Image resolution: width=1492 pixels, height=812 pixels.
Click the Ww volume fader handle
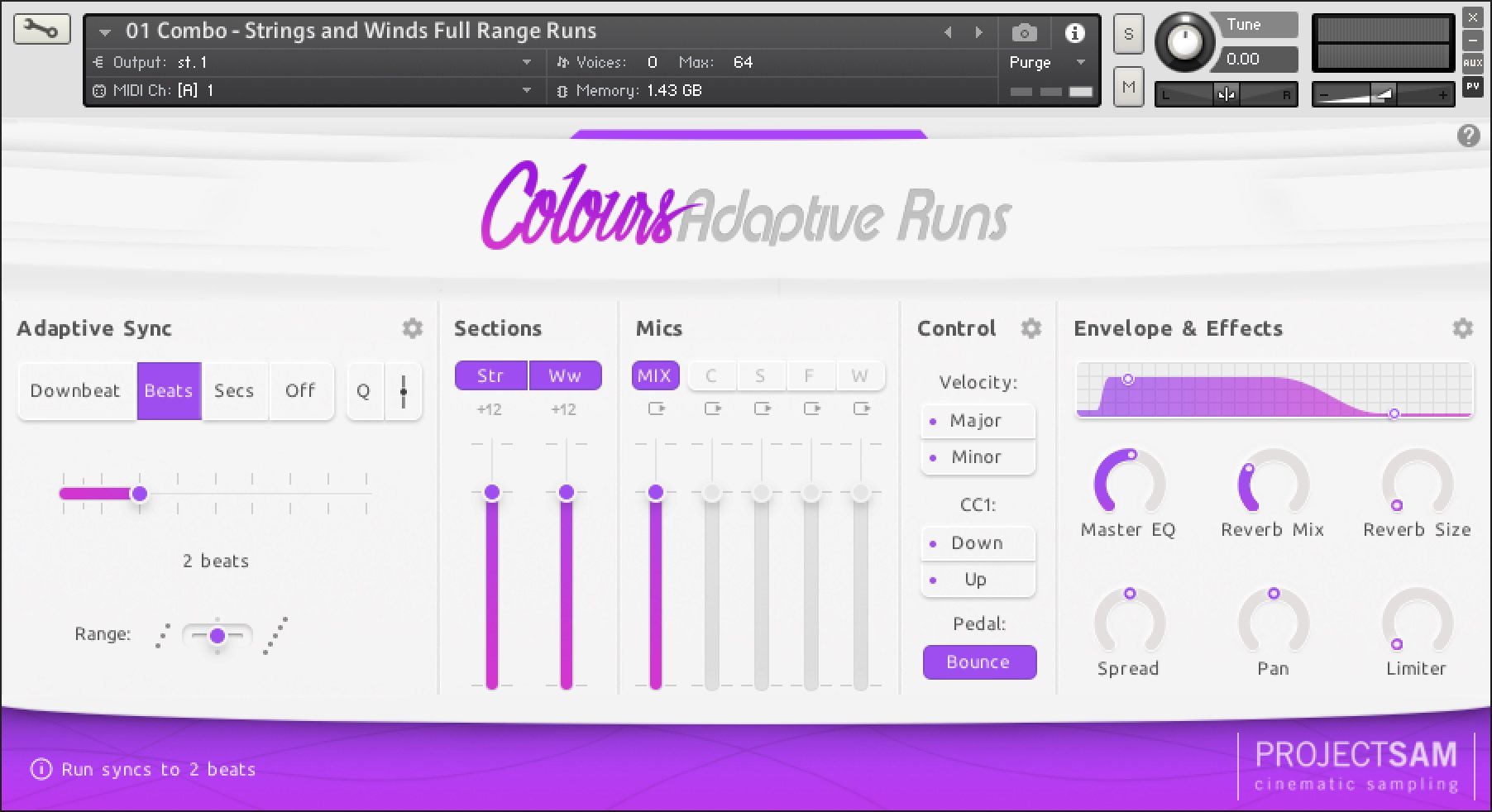(567, 493)
